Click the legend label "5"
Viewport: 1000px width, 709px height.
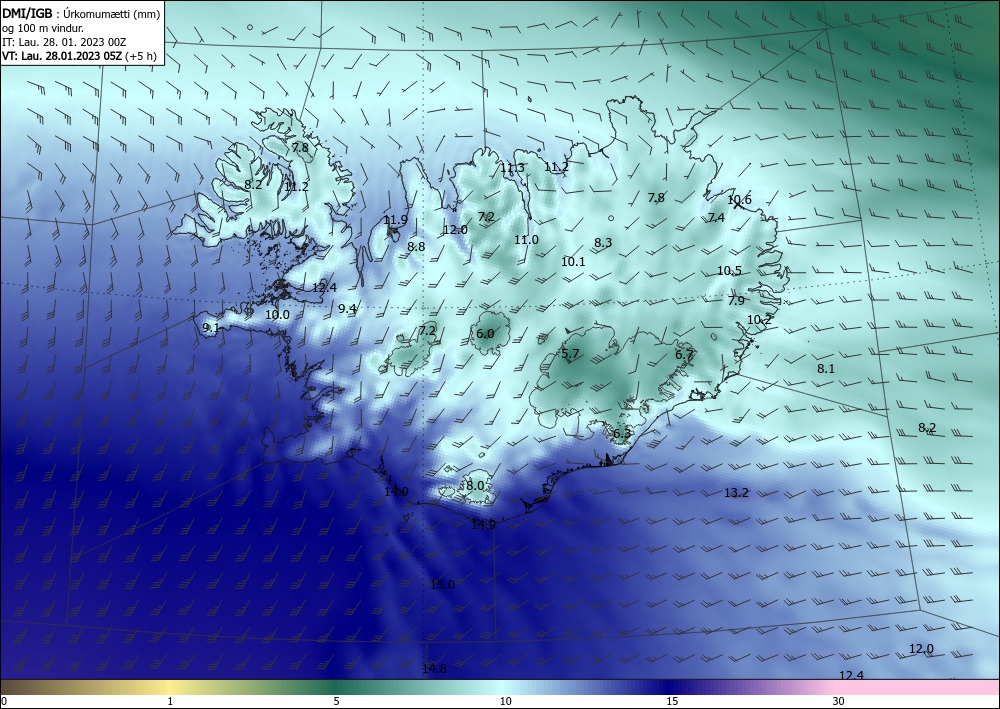(336, 701)
